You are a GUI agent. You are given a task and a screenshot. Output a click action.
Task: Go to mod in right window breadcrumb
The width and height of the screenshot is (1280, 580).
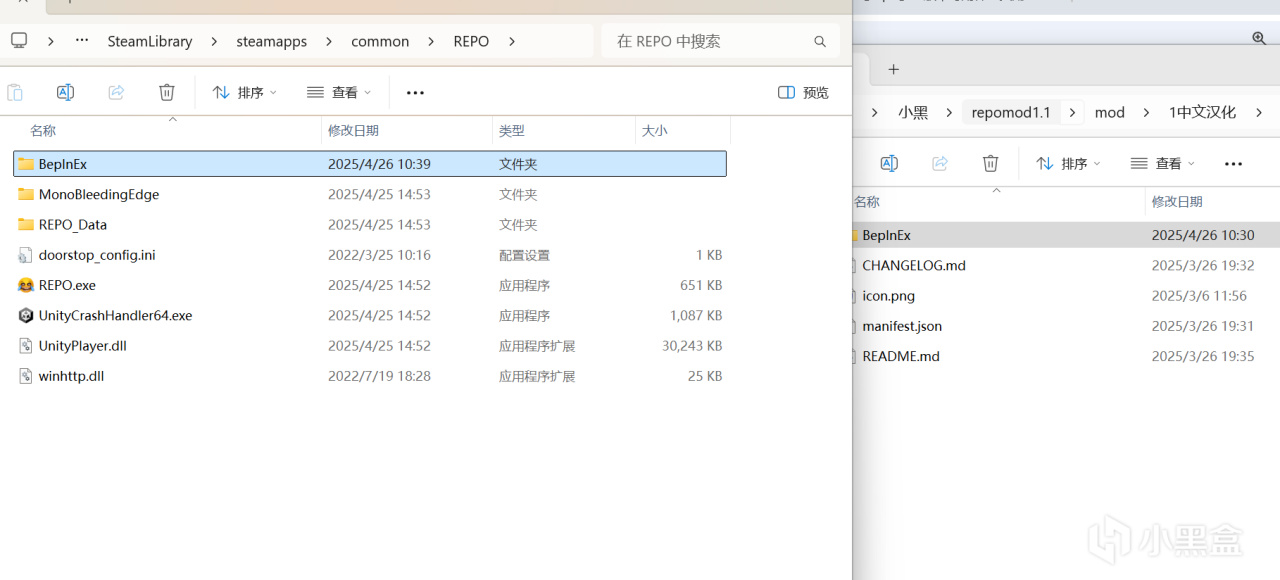(x=1110, y=112)
